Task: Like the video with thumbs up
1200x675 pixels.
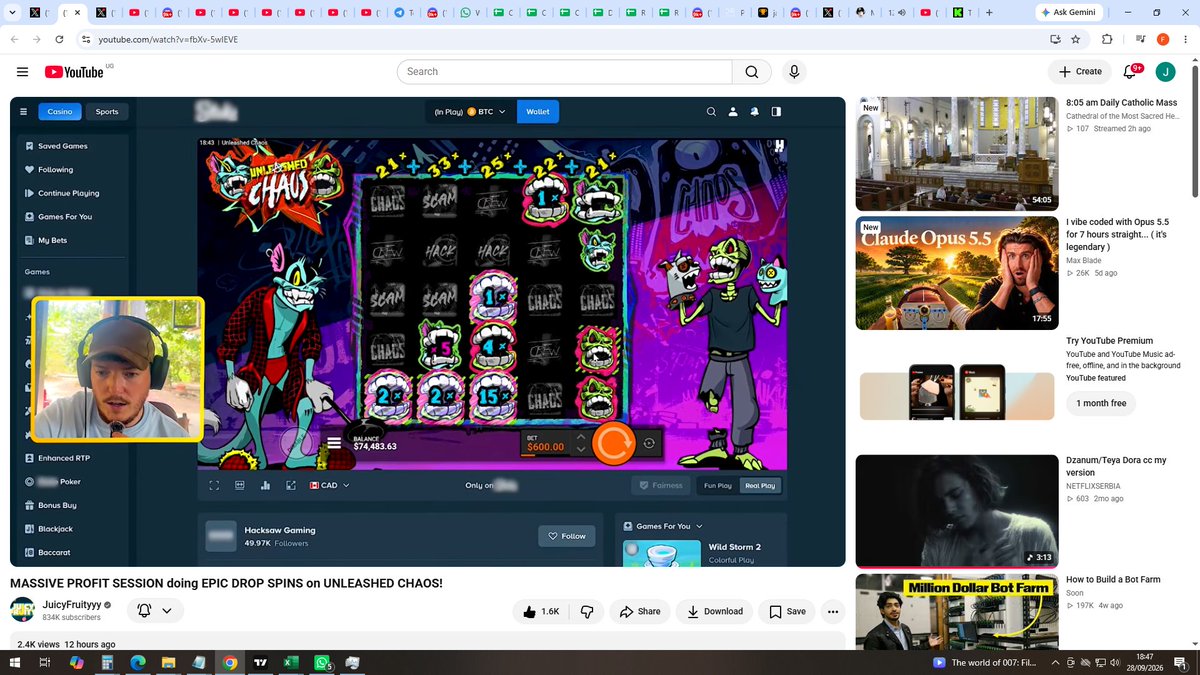Action: point(542,611)
